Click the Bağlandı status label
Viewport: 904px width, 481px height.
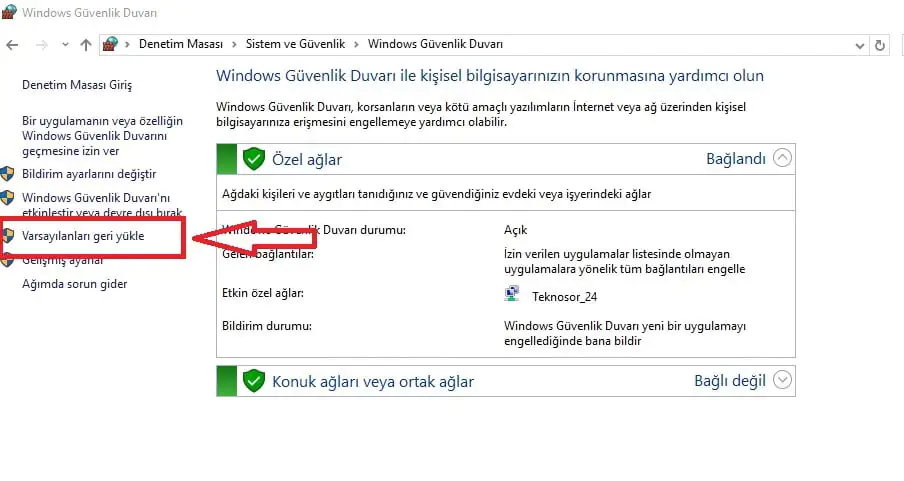tap(736, 159)
